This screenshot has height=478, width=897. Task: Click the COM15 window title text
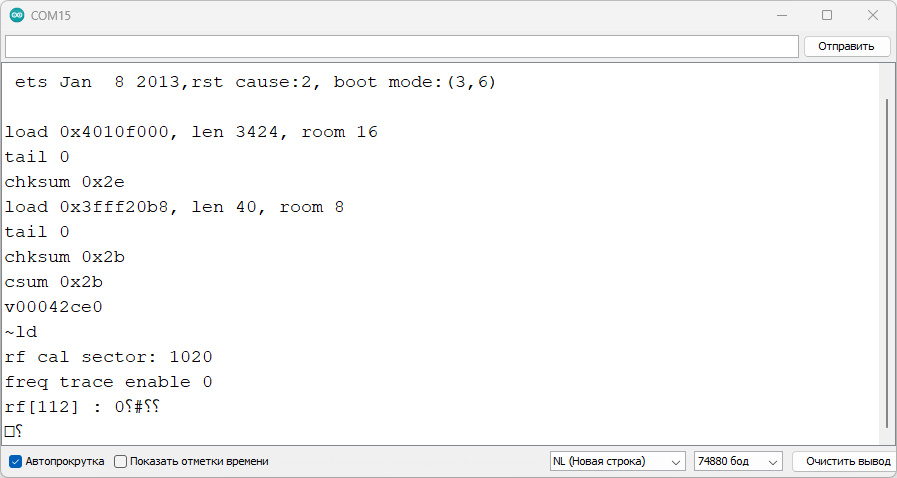click(x=51, y=16)
